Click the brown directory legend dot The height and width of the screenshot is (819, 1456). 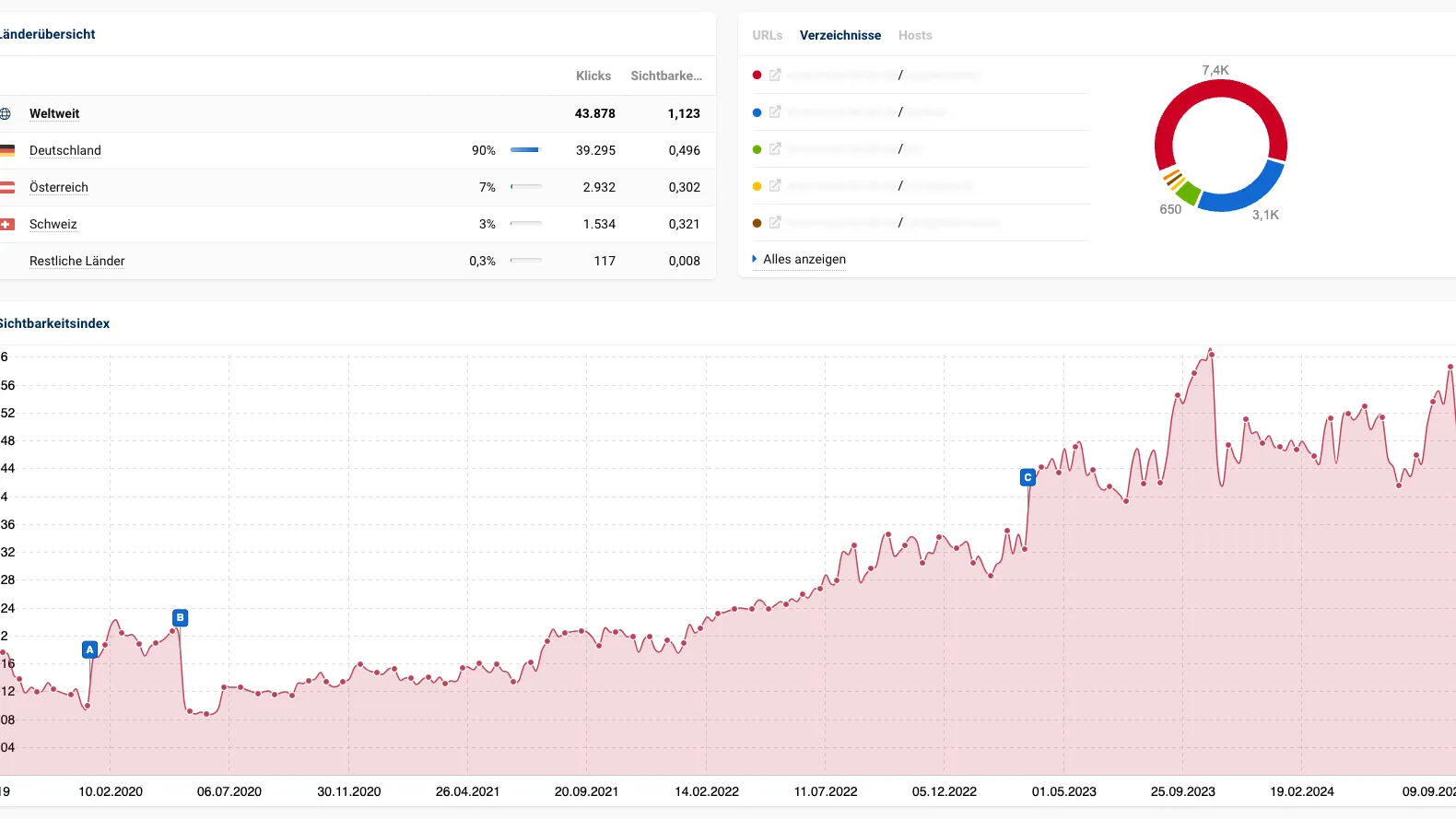757,223
